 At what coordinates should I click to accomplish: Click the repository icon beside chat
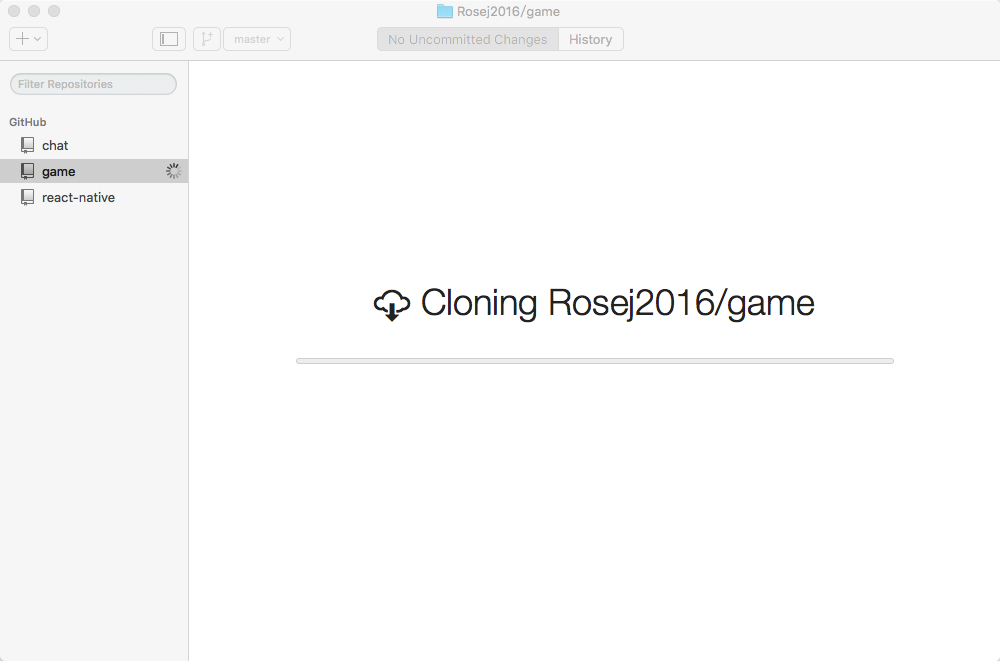pos(27,144)
